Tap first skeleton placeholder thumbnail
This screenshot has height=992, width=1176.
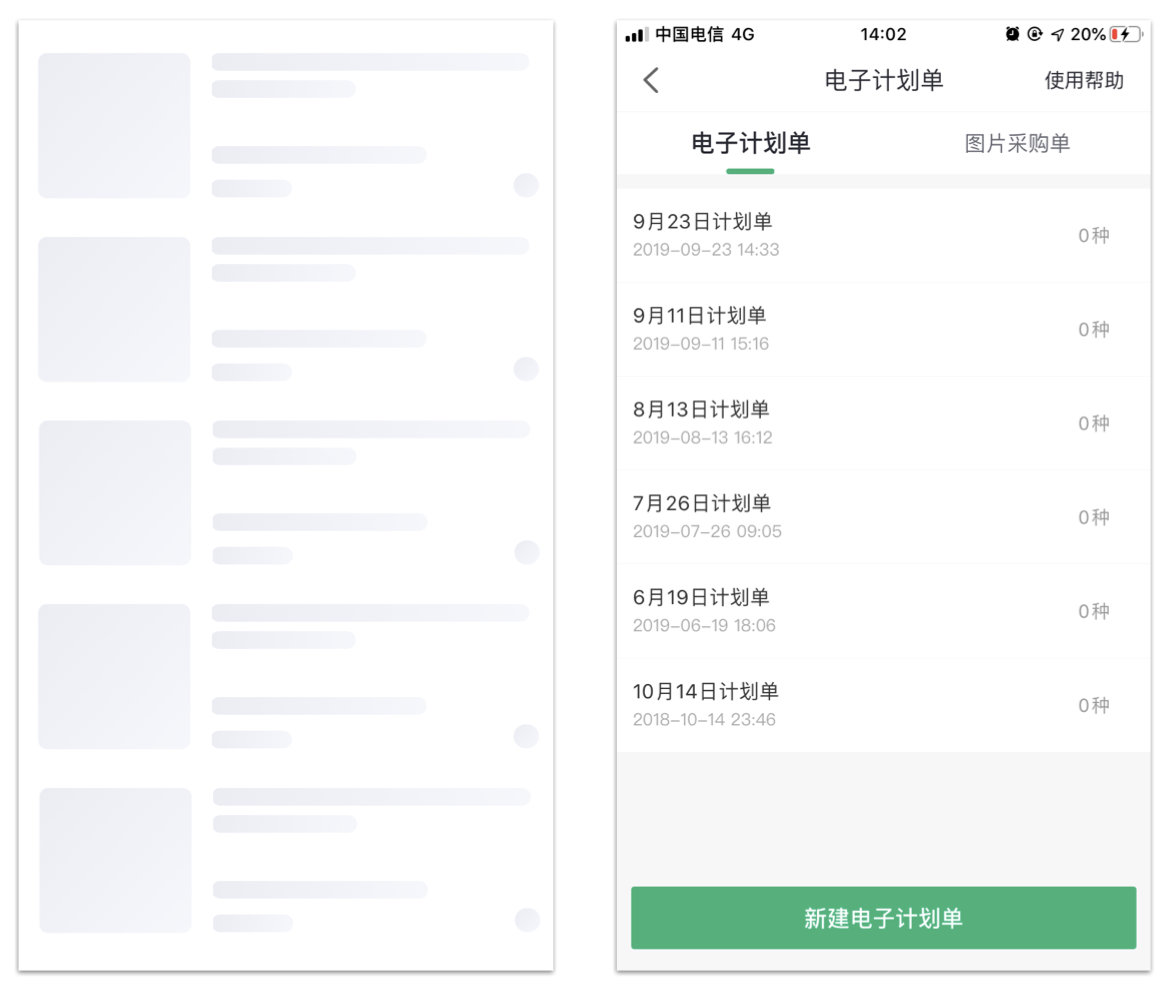114,125
